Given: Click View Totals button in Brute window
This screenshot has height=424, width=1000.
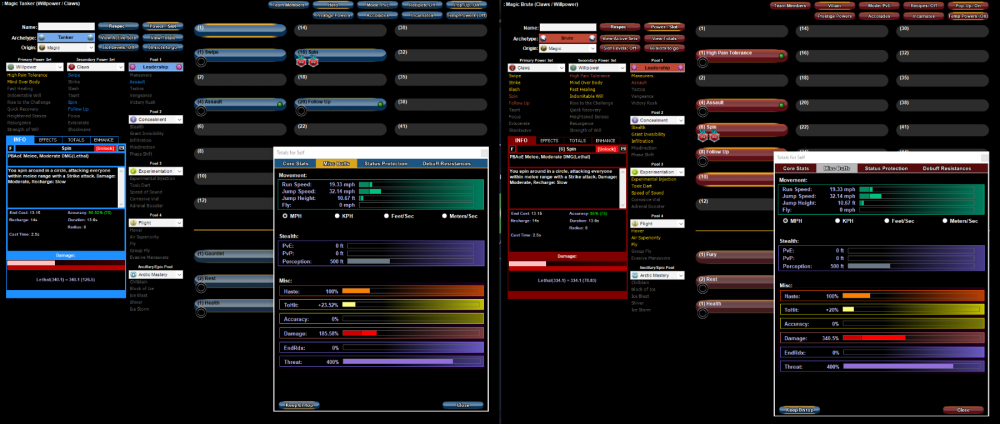Looking at the screenshot, I should pyautogui.click(x=664, y=38).
